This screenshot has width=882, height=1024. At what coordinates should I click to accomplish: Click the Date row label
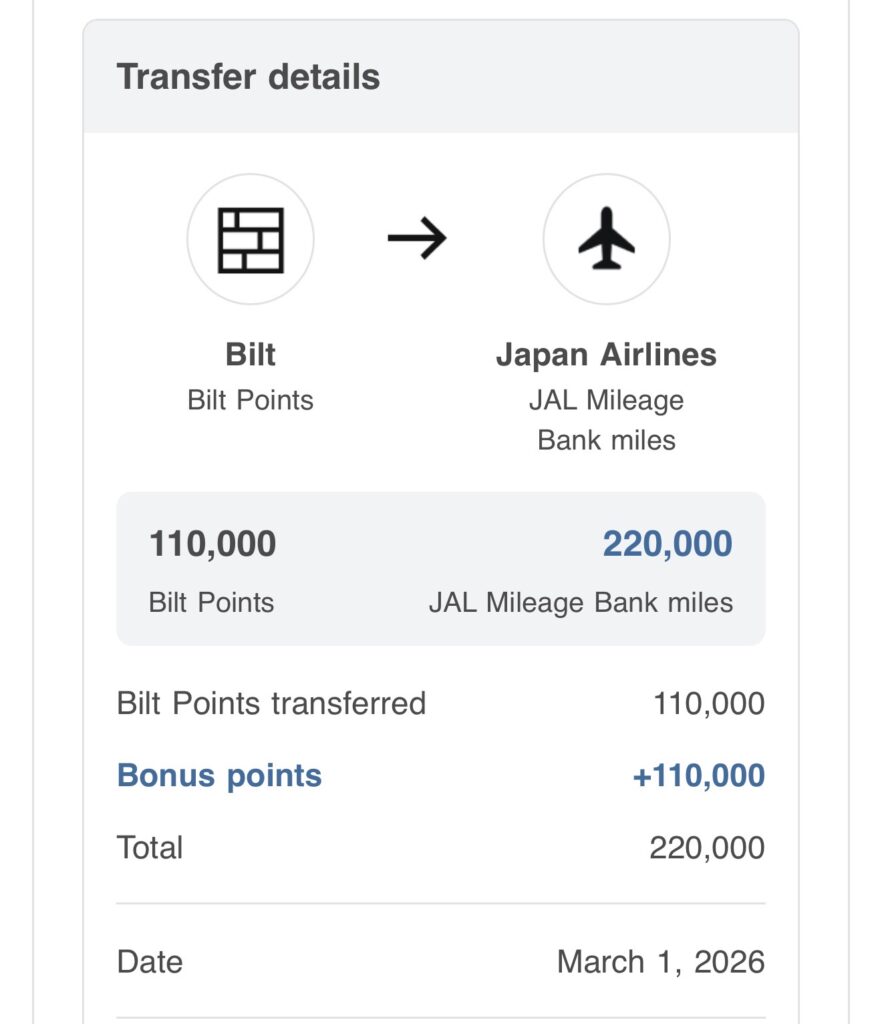point(150,962)
